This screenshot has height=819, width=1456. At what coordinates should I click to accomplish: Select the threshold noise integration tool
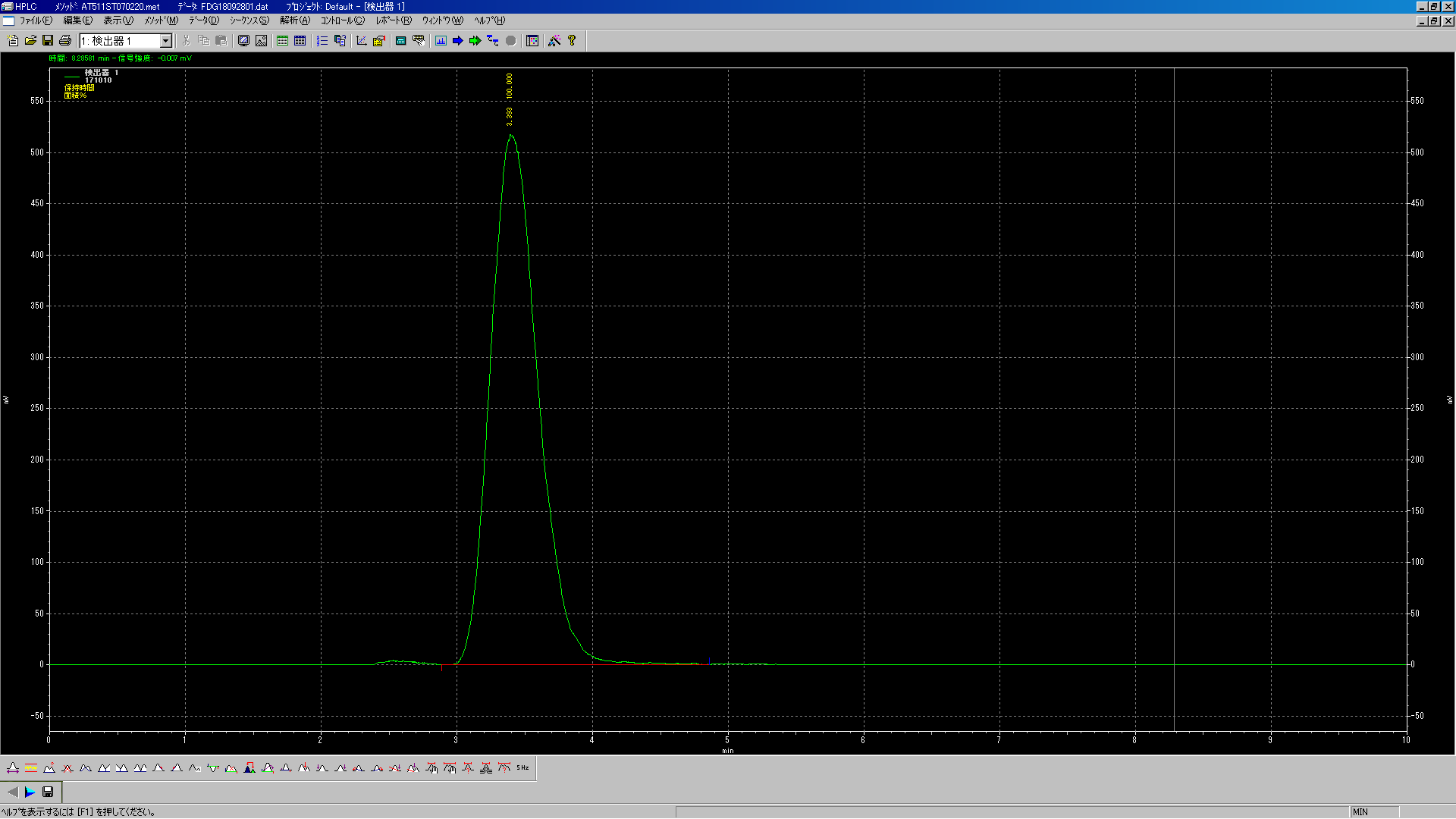pos(31,768)
